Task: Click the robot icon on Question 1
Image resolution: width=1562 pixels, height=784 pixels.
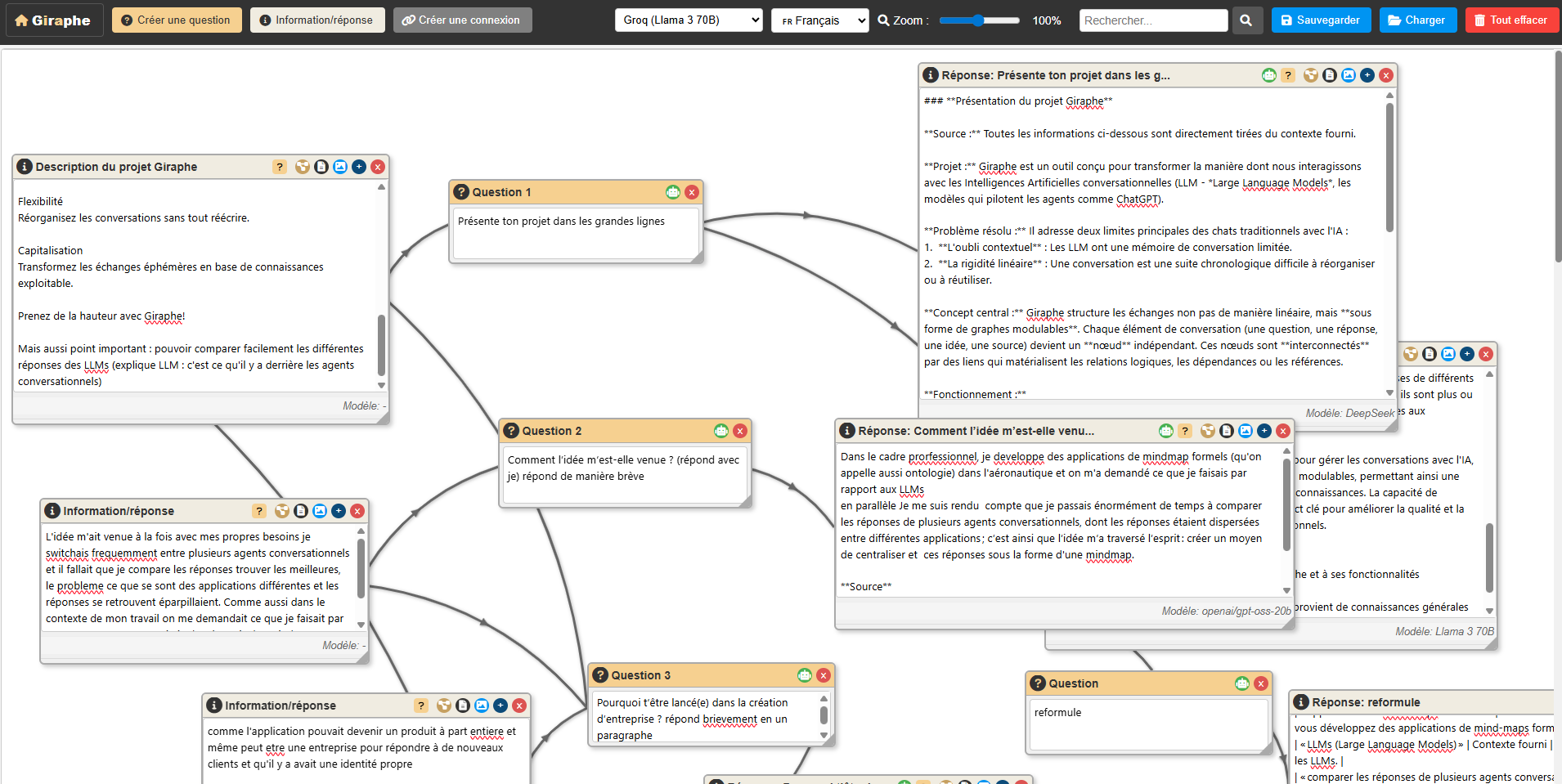Action: (x=672, y=192)
